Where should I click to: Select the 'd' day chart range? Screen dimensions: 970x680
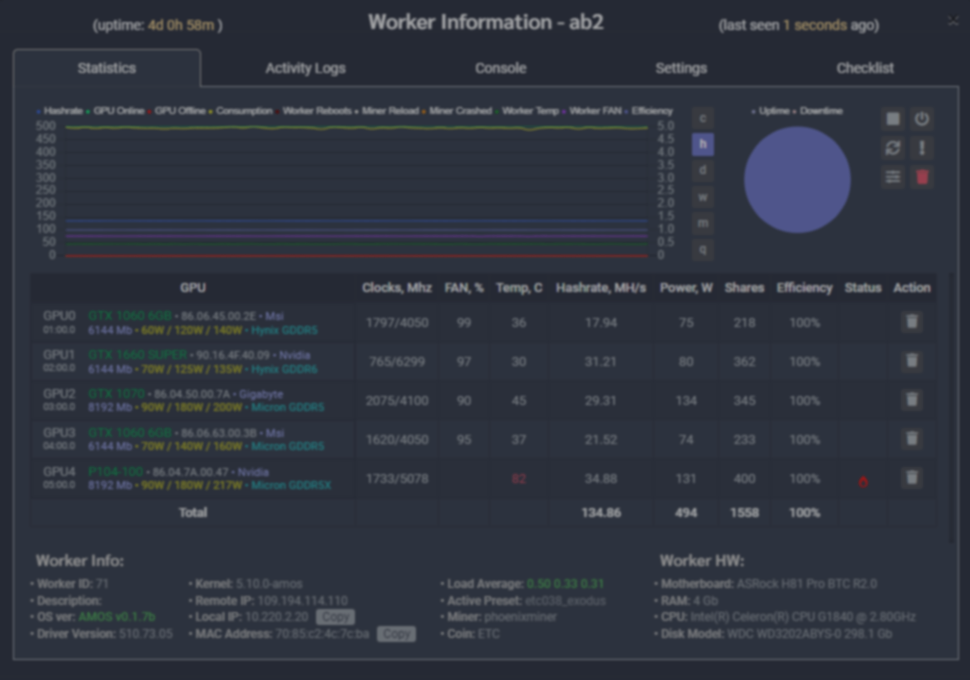click(703, 171)
